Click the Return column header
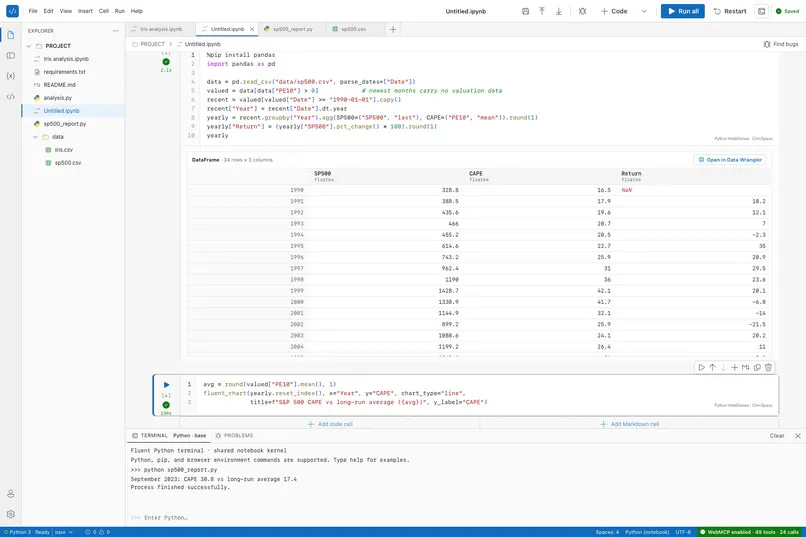 click(x=631, y=176)
